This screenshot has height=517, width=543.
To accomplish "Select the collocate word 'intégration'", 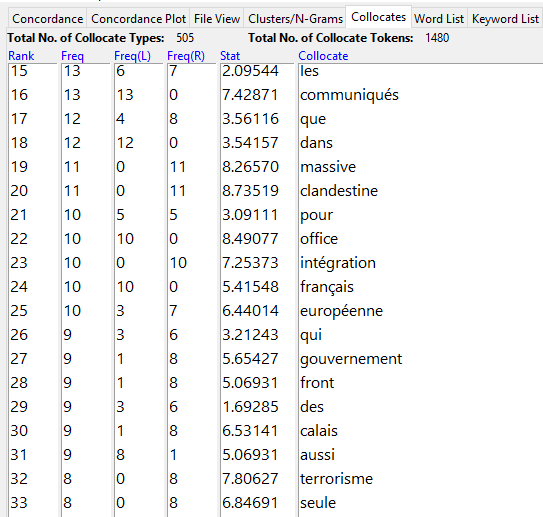I will pyautogui.click(x=338, y=263).
